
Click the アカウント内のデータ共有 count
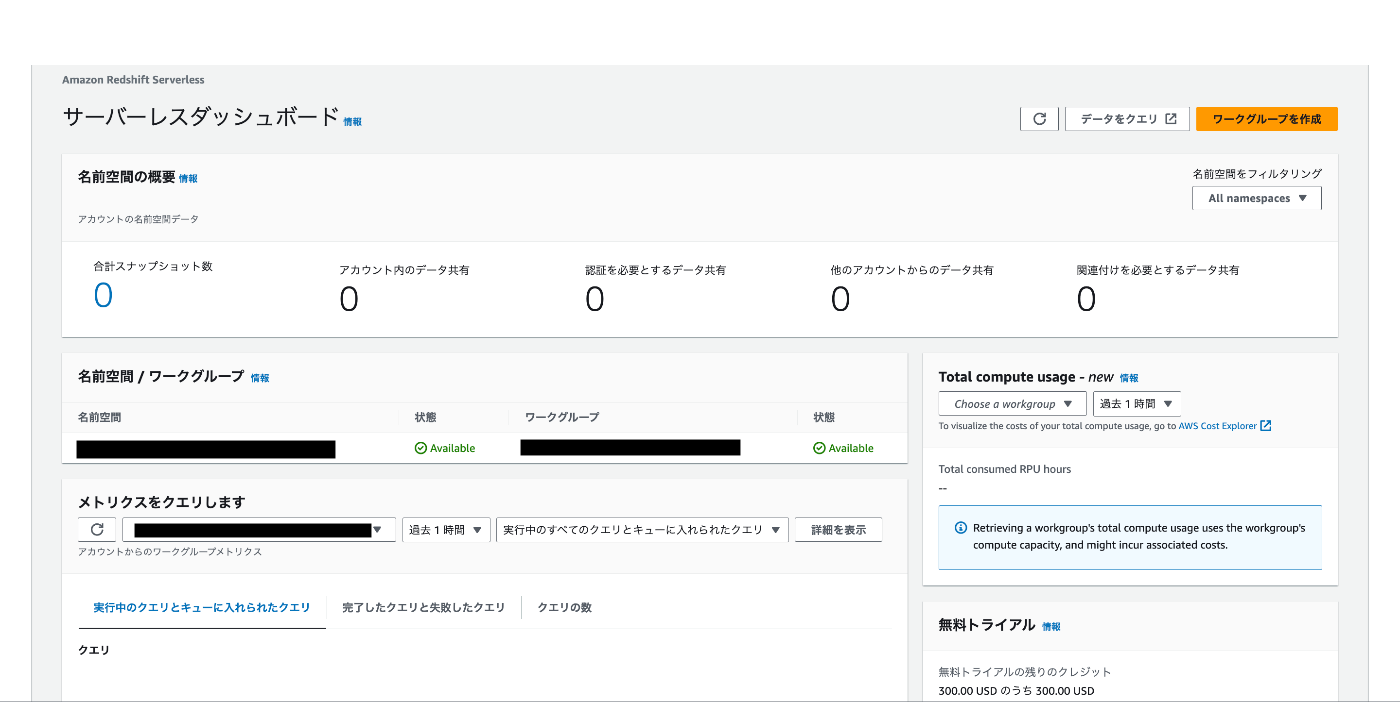(x=349, y=299)
